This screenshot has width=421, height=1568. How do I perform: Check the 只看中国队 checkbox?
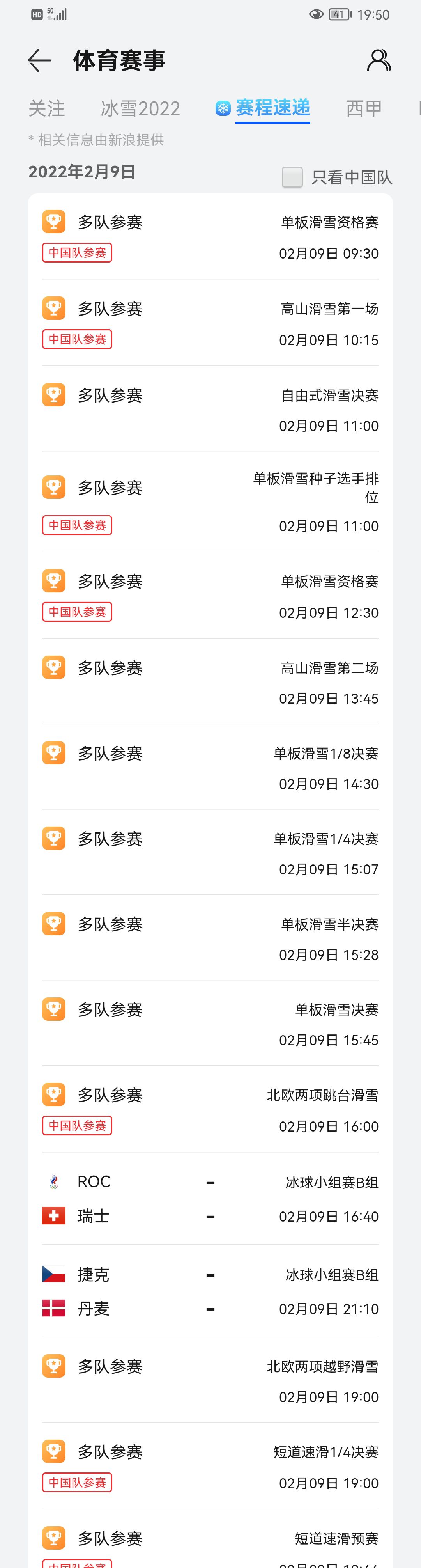tap(292, 177)
